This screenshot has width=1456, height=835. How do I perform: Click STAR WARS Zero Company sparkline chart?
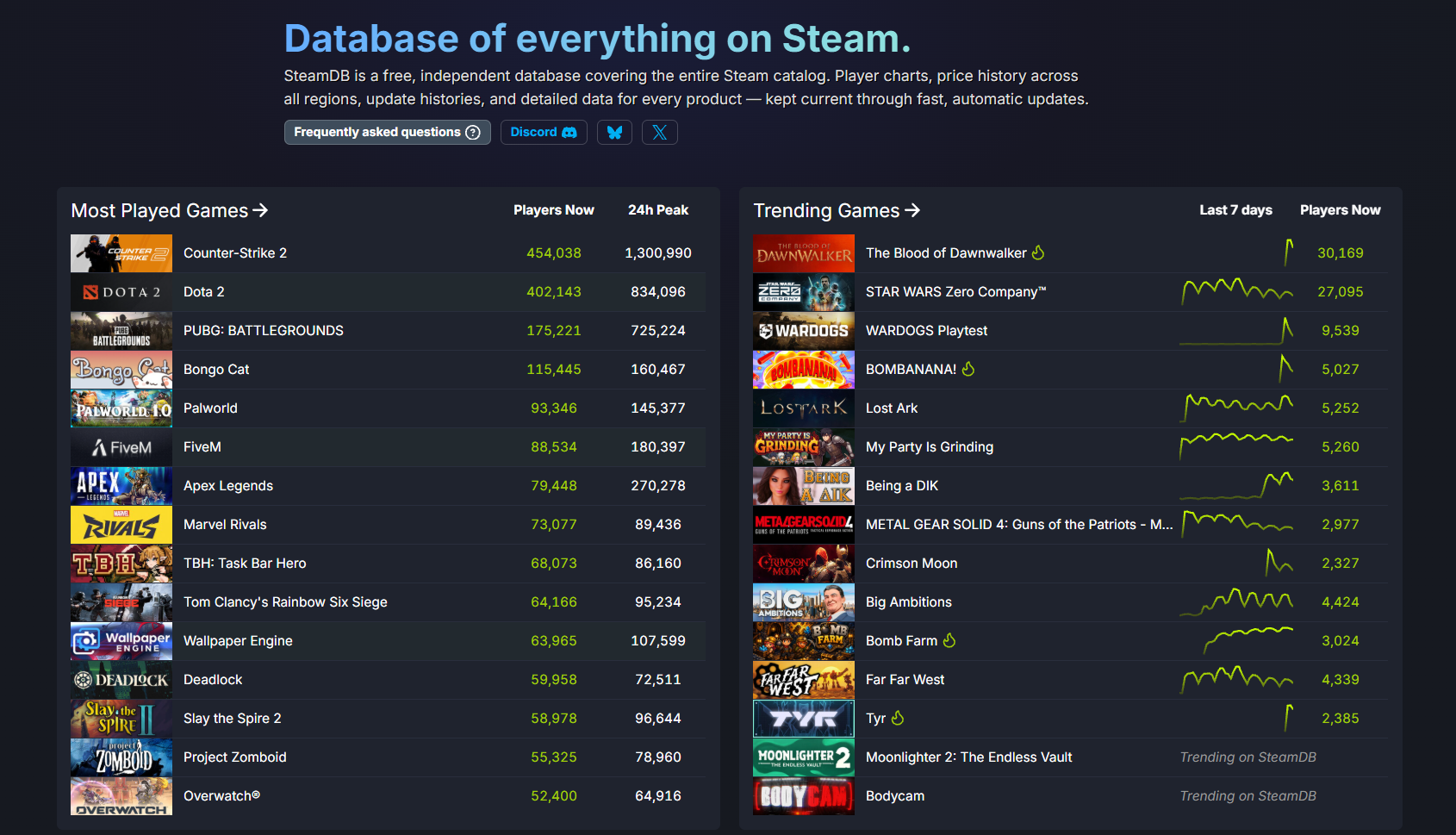click(x=1236, y=292)
